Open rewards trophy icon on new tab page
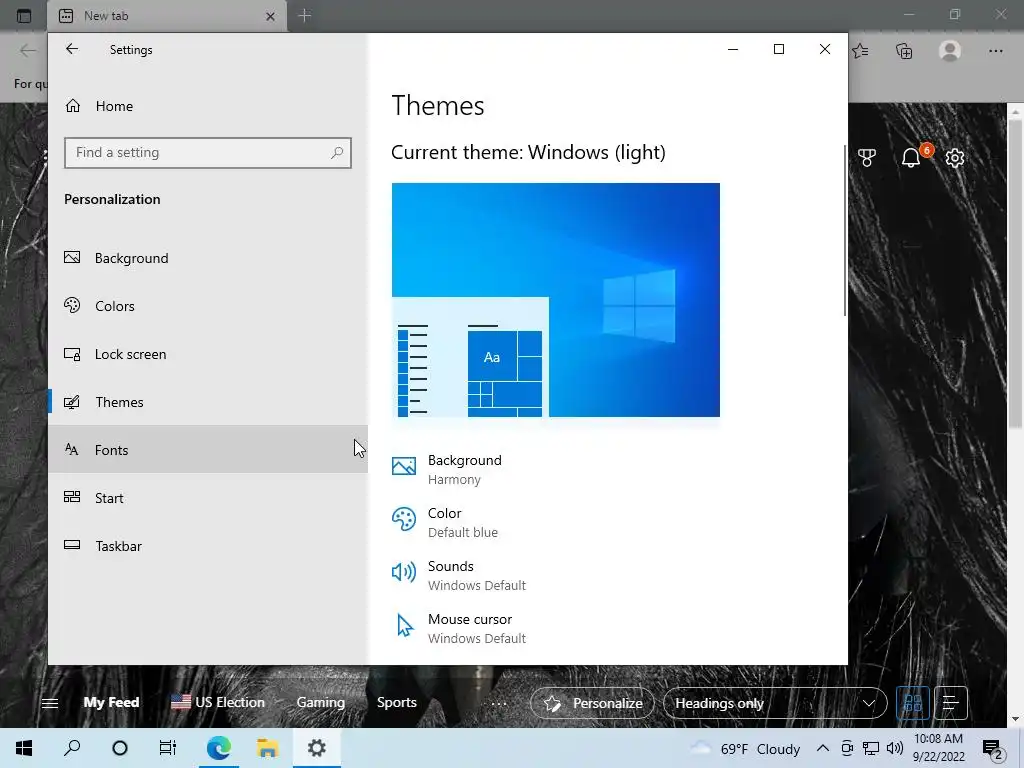The image size is (1024, 768). (x=867, y=157)
